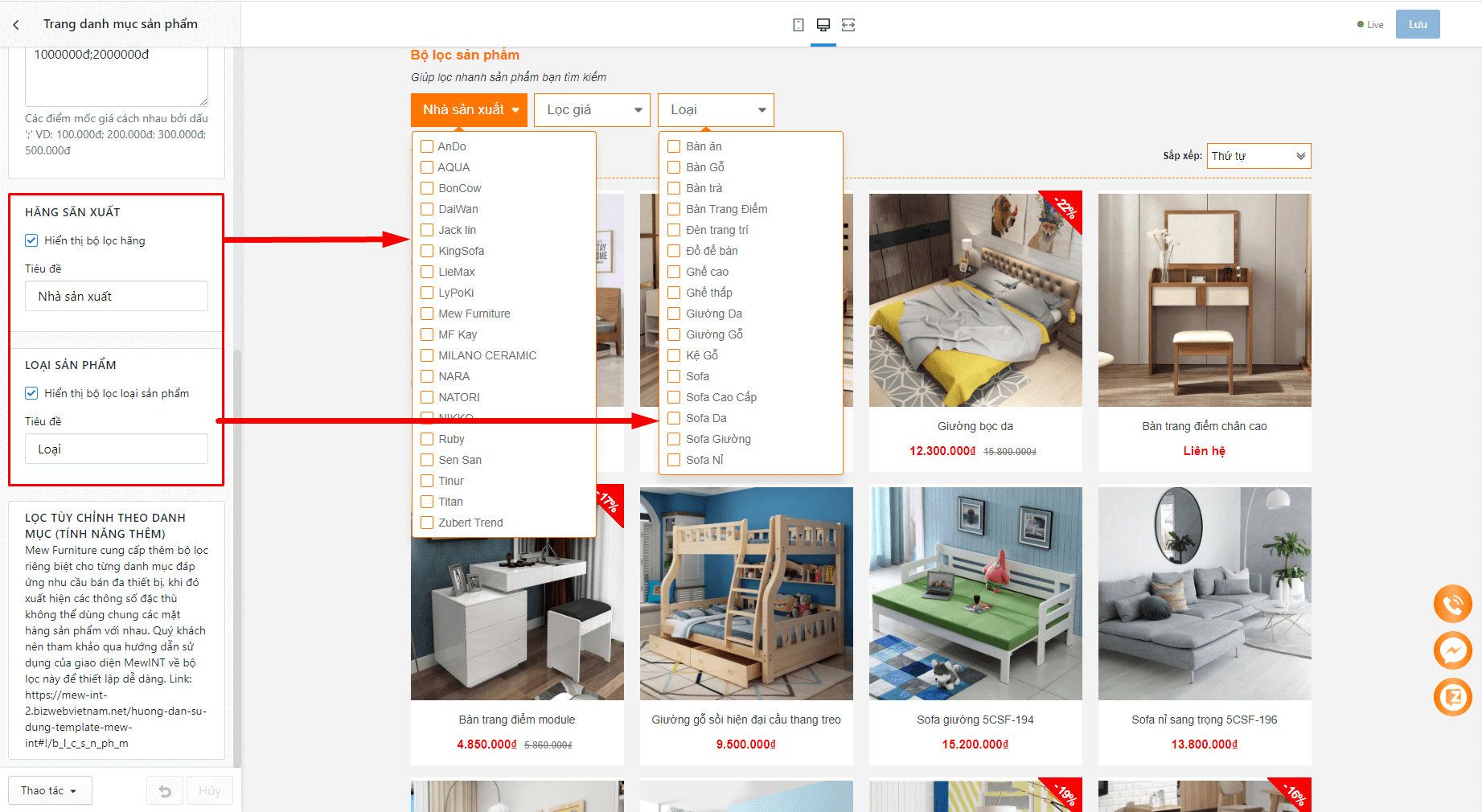Screen dimensions: 1482x812
Task: Select the Ruby manufacturer checkbox
Action: pyautogui.click(x=427, y=439)
